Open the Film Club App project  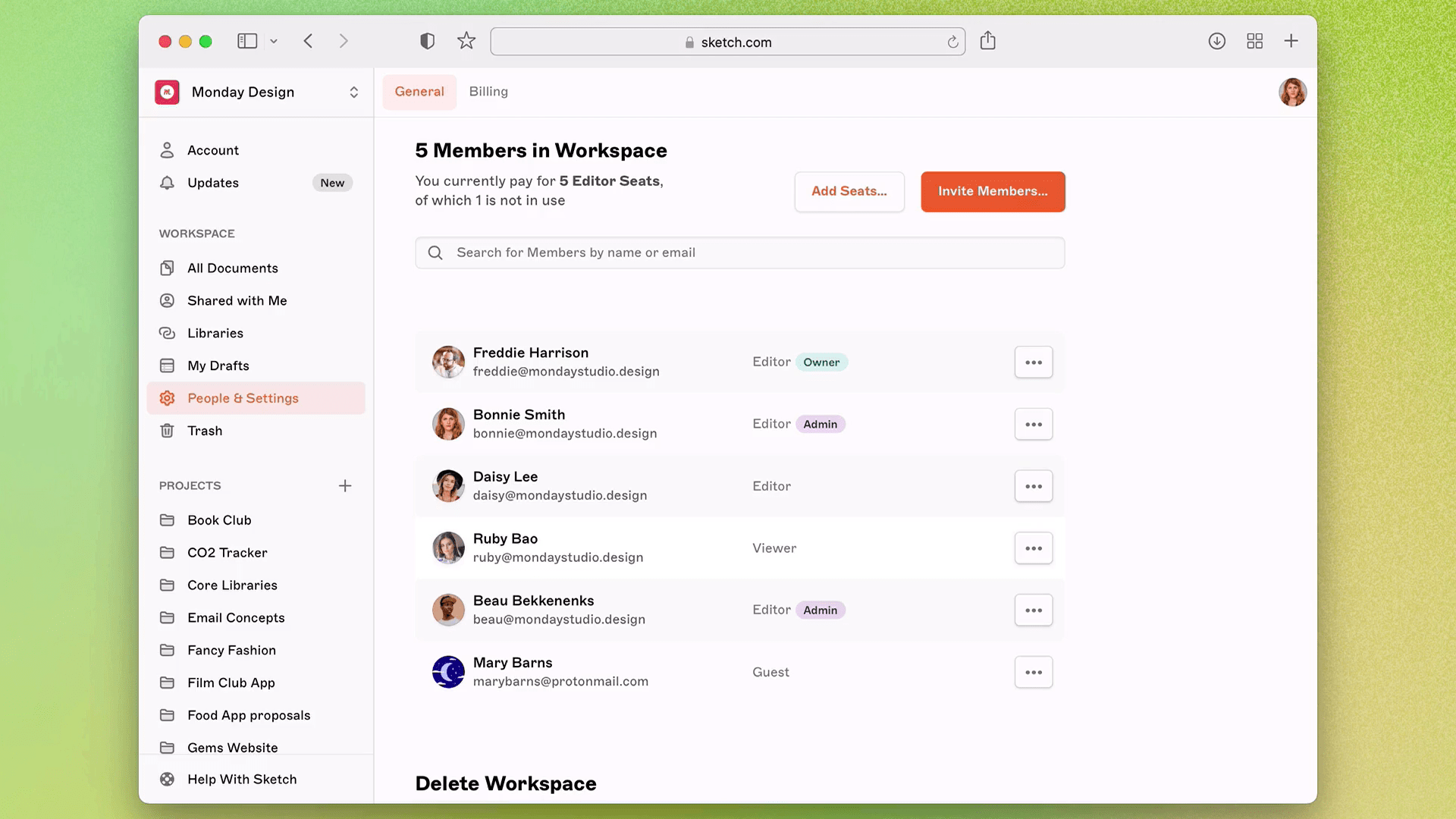click(231, 682)
